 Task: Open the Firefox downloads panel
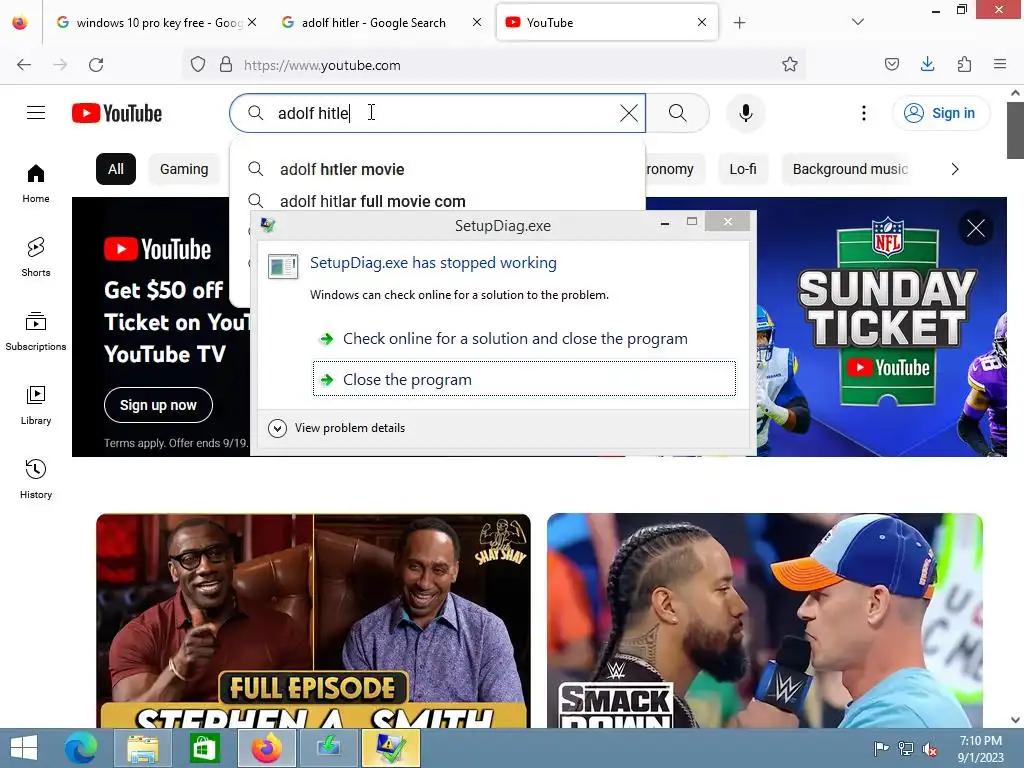point(927,65)
